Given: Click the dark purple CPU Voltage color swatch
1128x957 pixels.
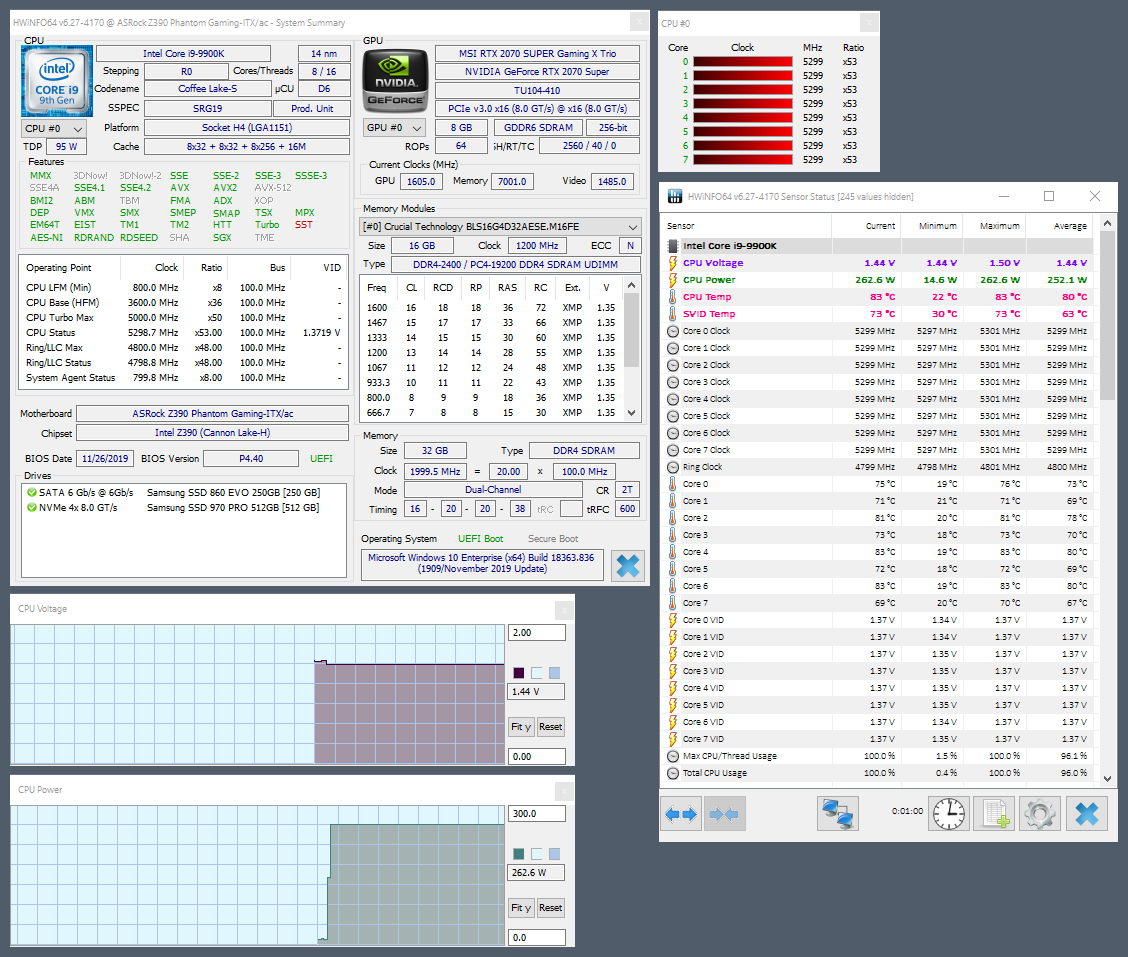Looking at the screenshot, I should (x=518, y=673).
